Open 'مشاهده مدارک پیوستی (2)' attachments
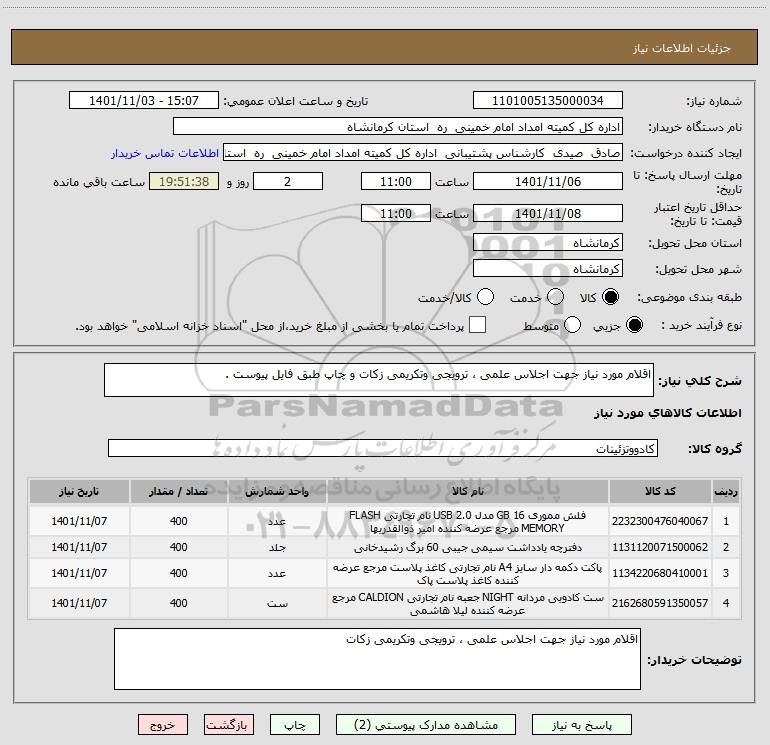770x745 pixels. click(x=426, y=725)
